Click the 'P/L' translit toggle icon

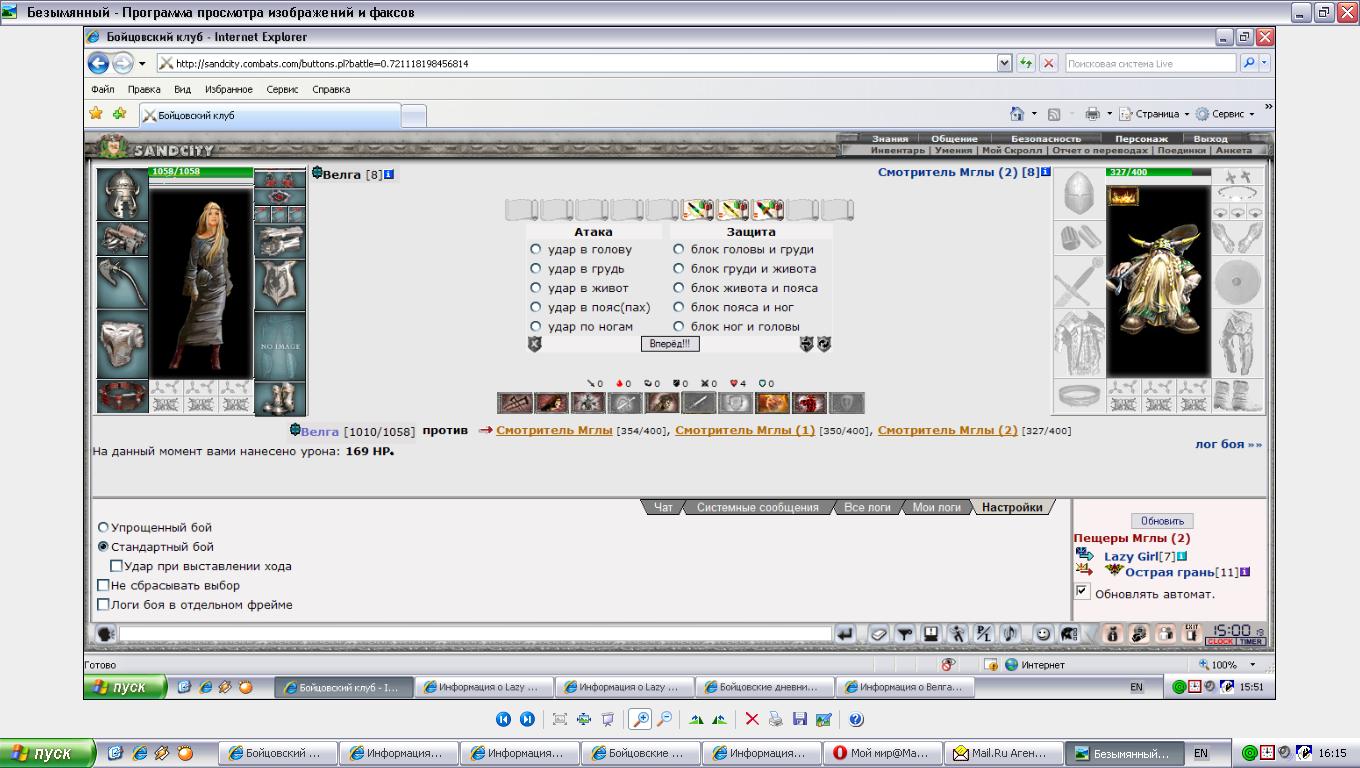[x=983, y=634]
